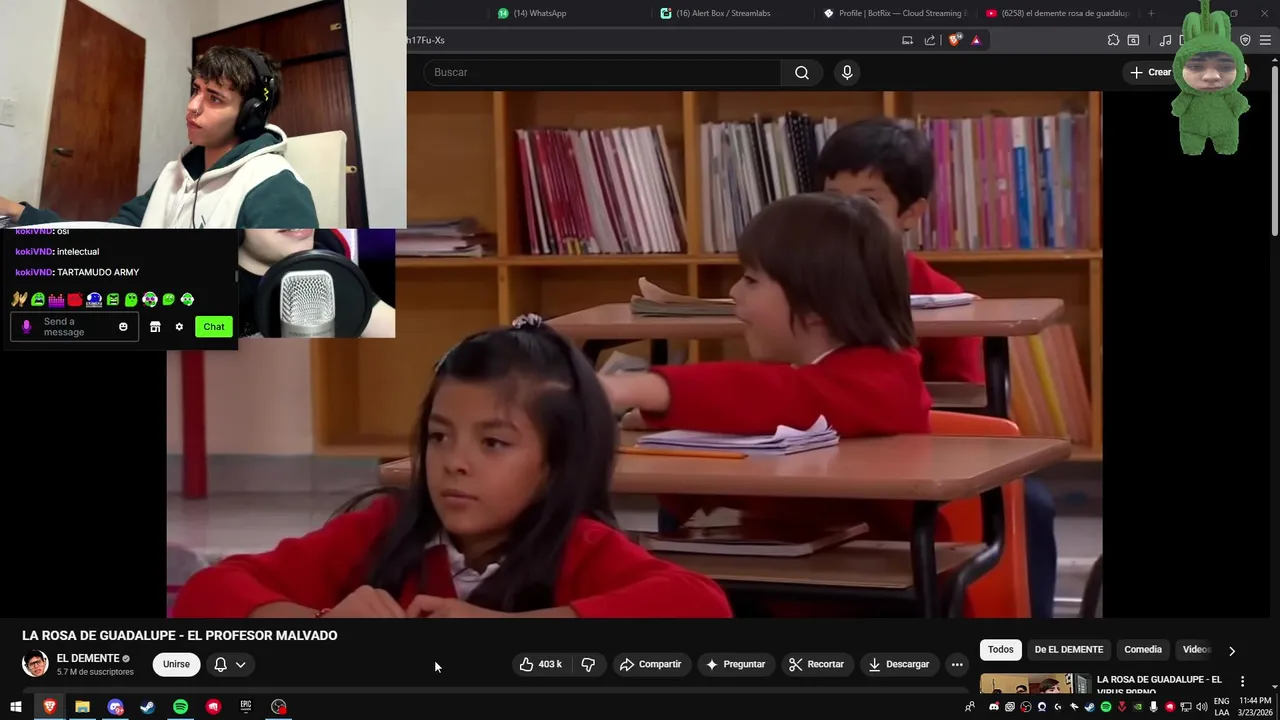The width and height of the screenshot is (1280, 720).
Task: Switch to el demente rosa YouTube tab
Action: pos(1057,13)
